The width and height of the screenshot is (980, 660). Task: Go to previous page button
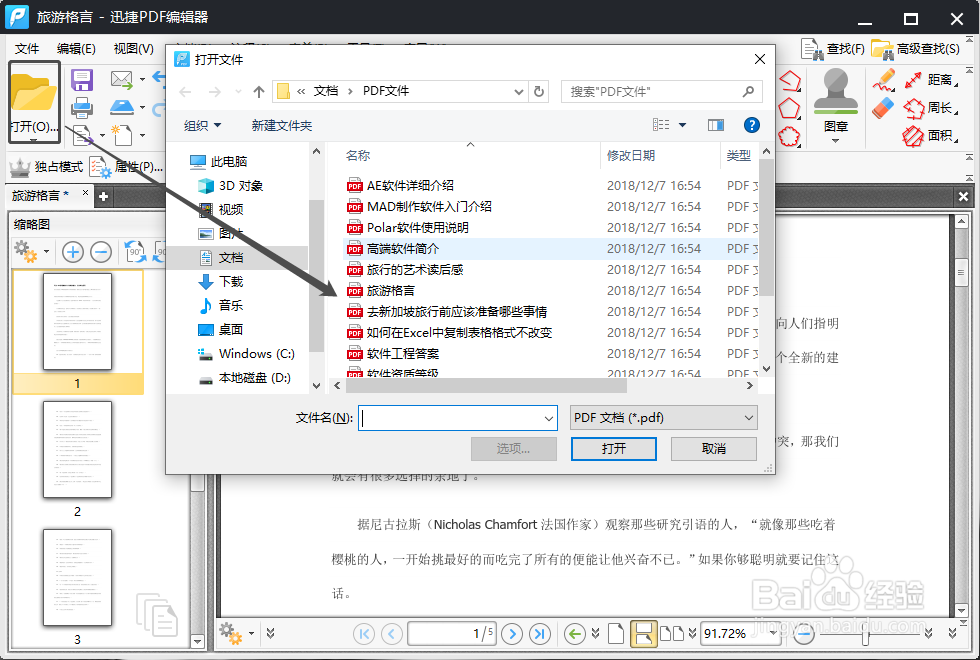tap(391, 634)
